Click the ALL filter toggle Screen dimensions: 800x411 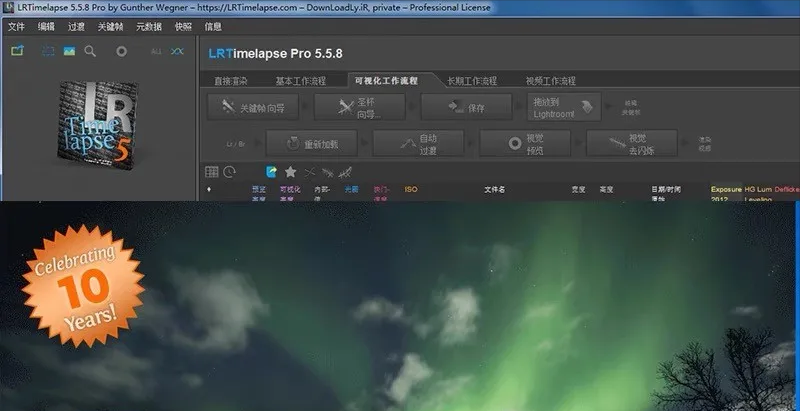pyautogui.click(x=156, y=52)
